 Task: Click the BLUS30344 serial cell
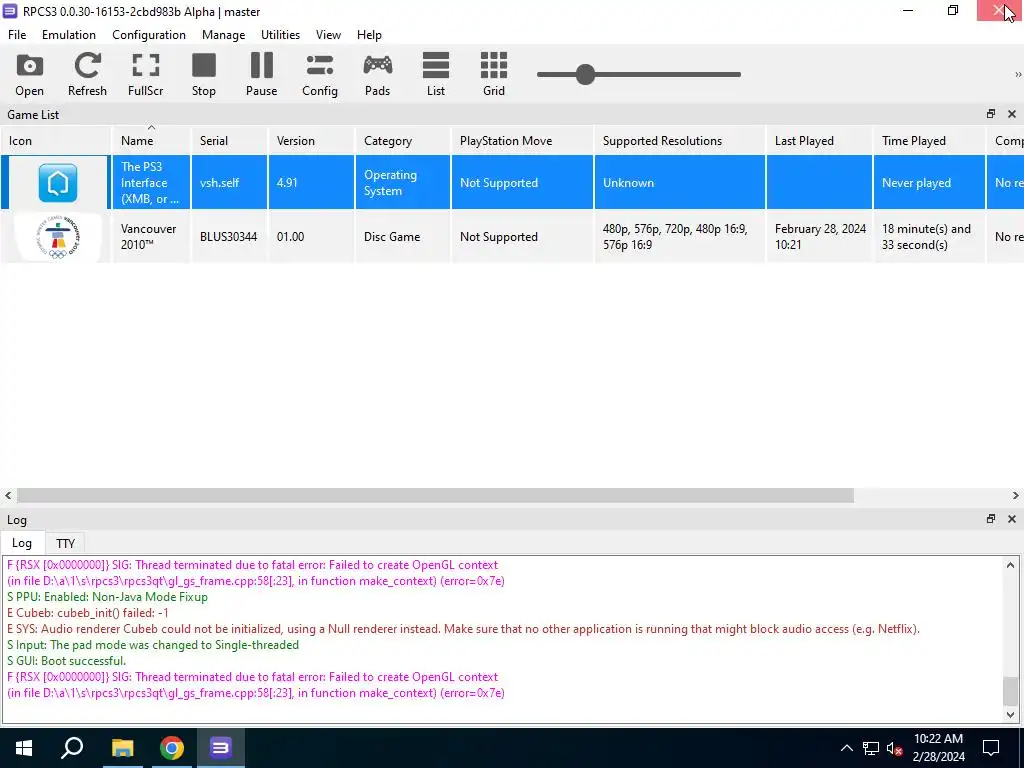tap(229, 236)
